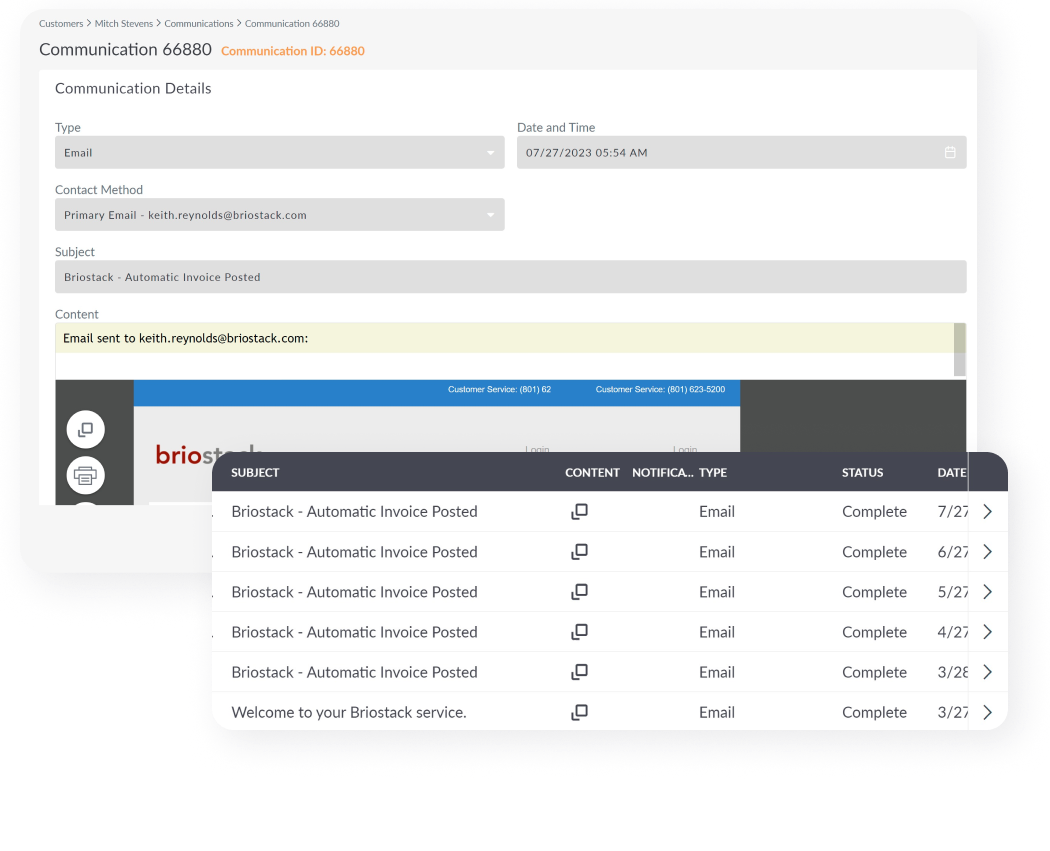Select the 3/28 row subject text
This screenshot has height=851, width=1050.
click(354, 672)
